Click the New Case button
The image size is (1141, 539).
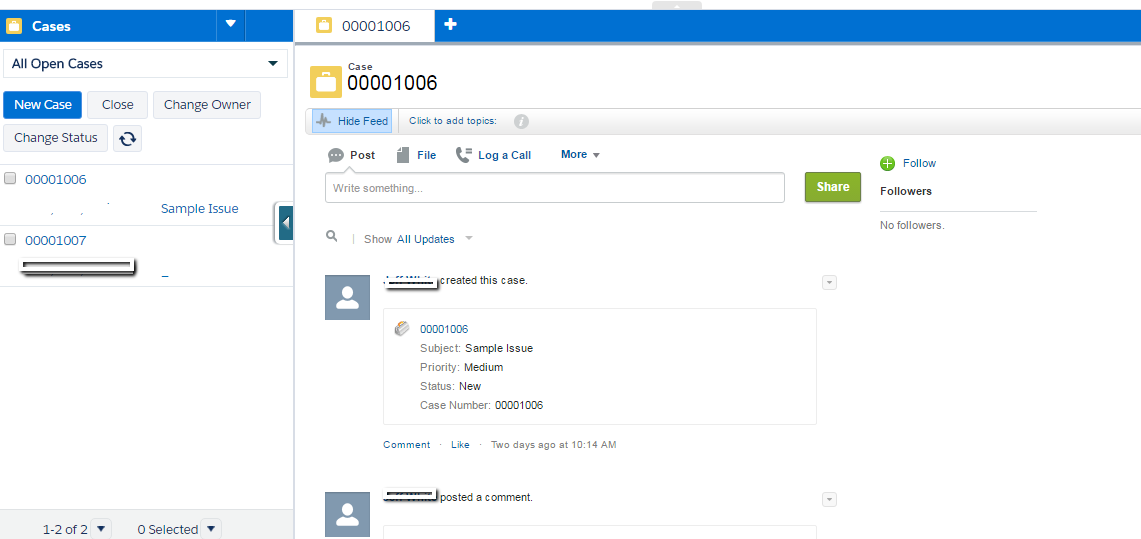[43, 105]
